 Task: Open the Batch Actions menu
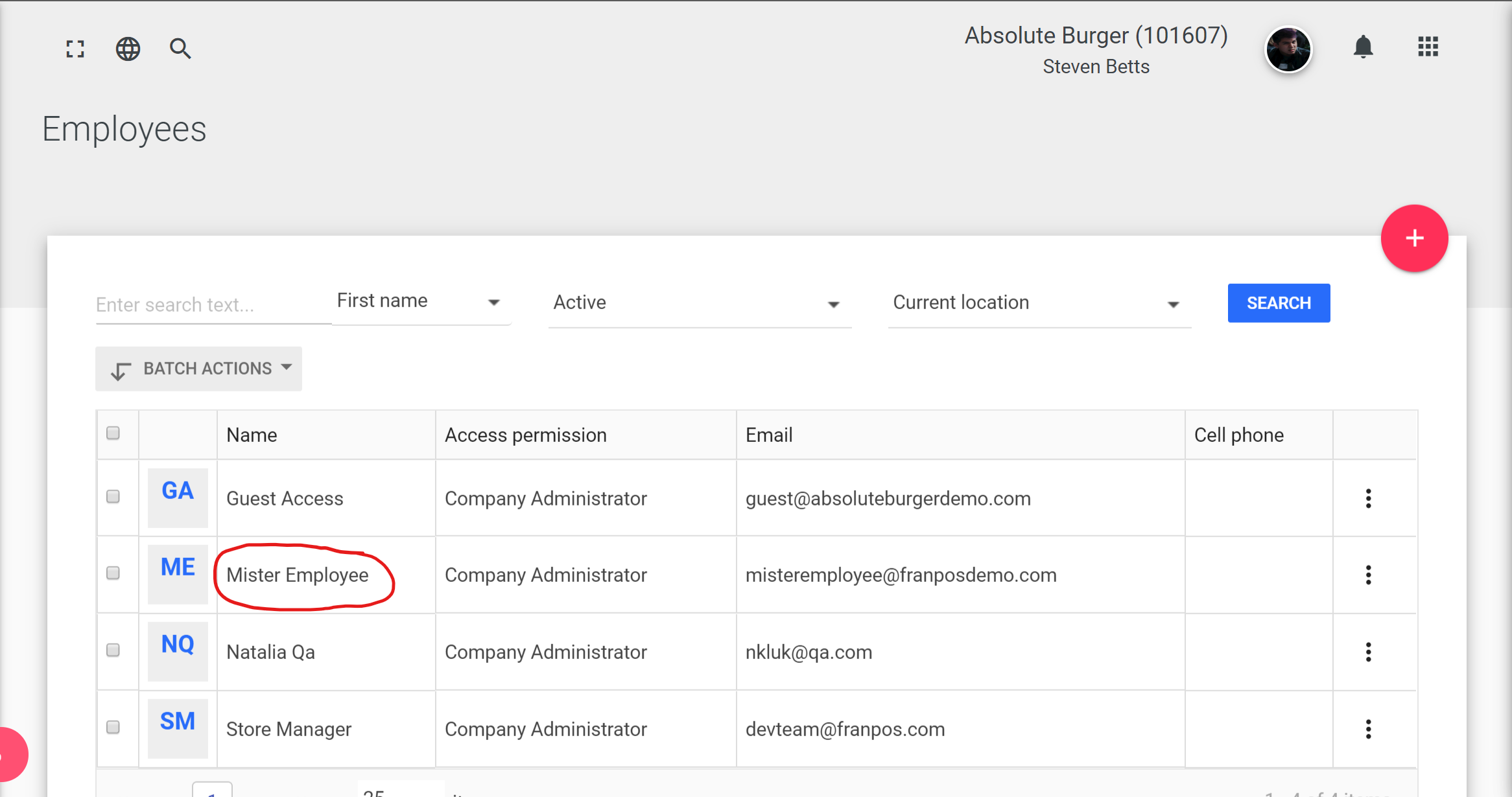pyautogui.click(x=199, y=369)
